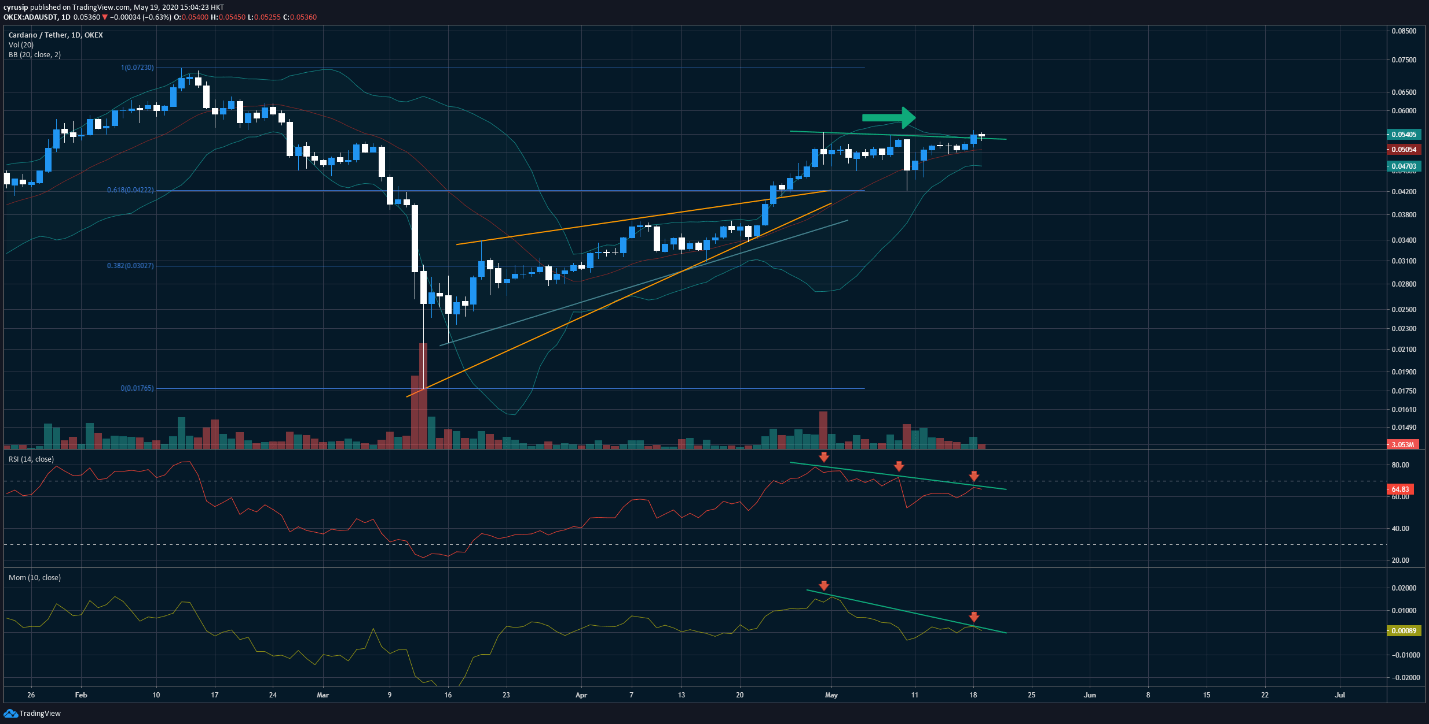Click the 0.03800 price axis label
The height and width of the screenshot is (724, 1429).
tap(1404, 214)
